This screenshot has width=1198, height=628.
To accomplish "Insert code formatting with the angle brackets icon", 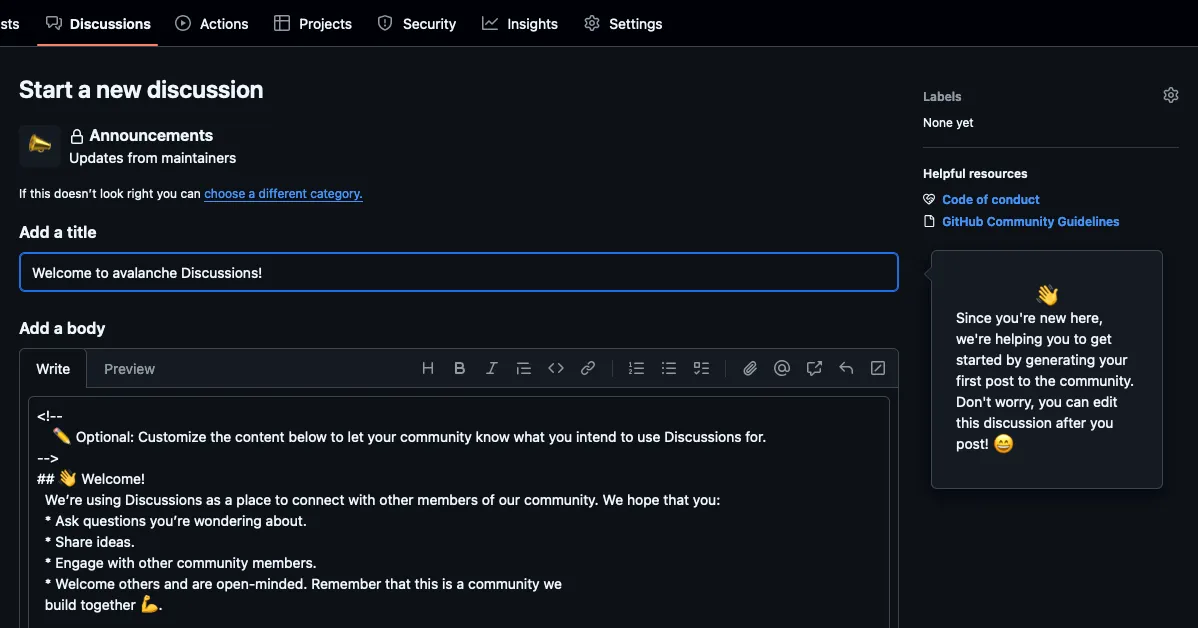I will (556, 369).
